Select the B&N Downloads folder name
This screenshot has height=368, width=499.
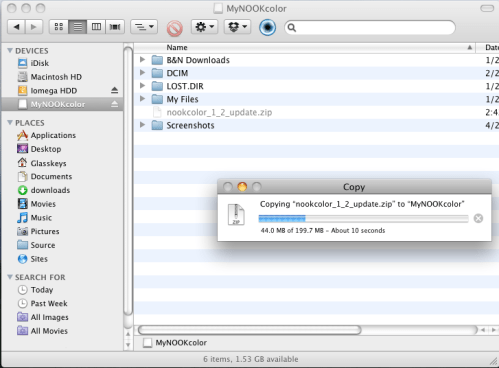(198, 60)
